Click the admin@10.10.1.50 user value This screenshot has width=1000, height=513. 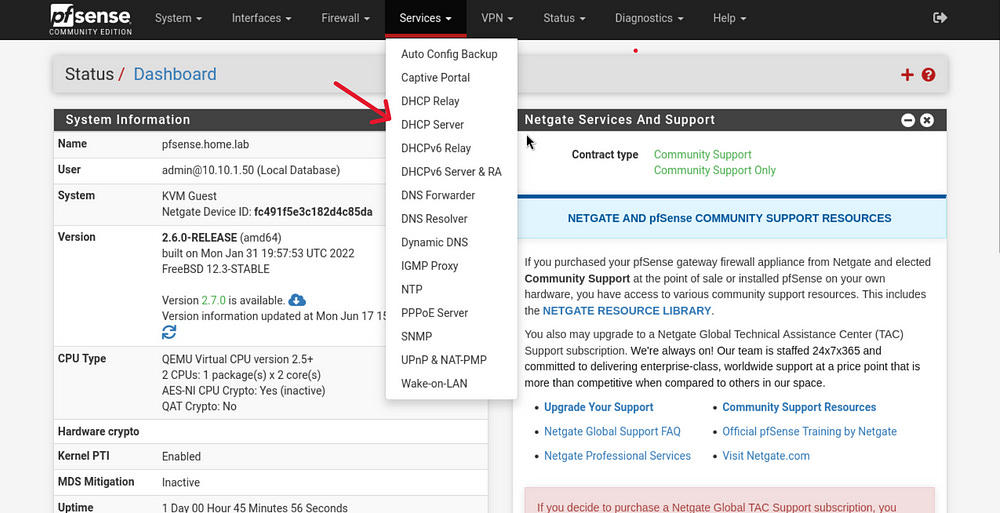pos(251,170)
